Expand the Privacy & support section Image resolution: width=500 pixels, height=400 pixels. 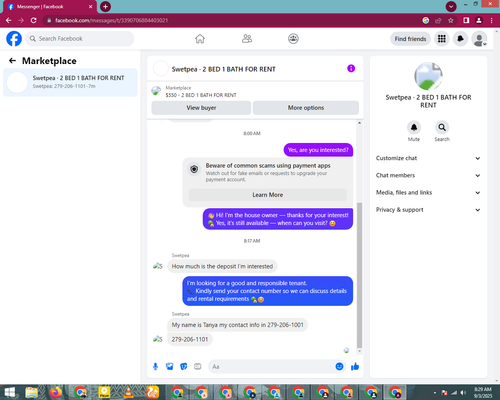tap(428, 210)
